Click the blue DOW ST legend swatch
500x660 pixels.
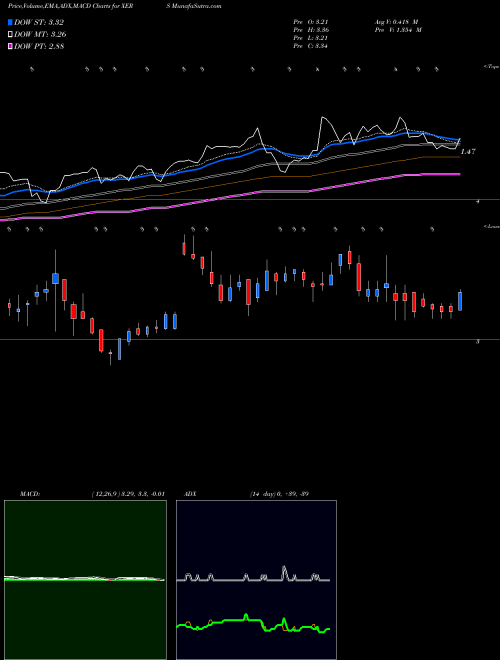pyautogui.click(x=10, y=22)
